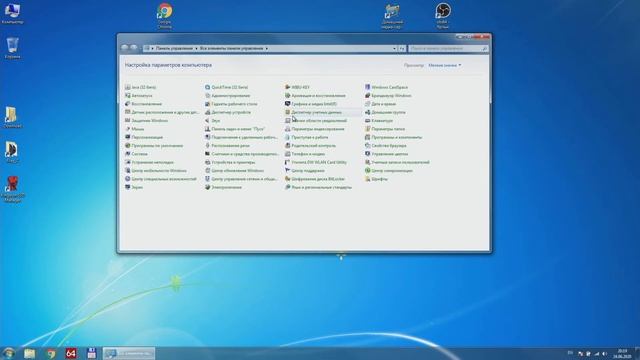640x360 pixels.
Task: Open Автозапуск settings icon
Action: pos(128,96)
